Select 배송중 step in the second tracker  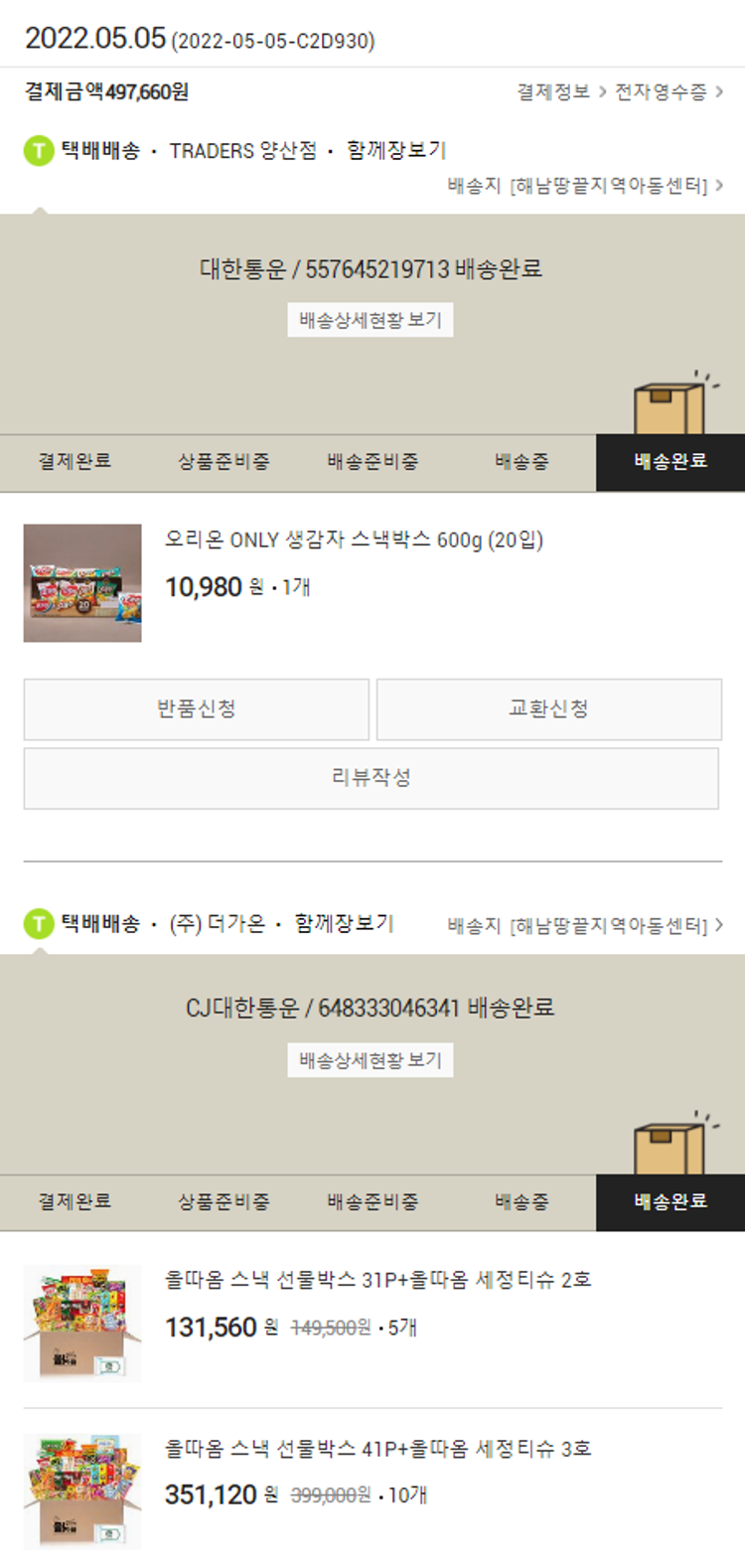(x=521, y=1202)
